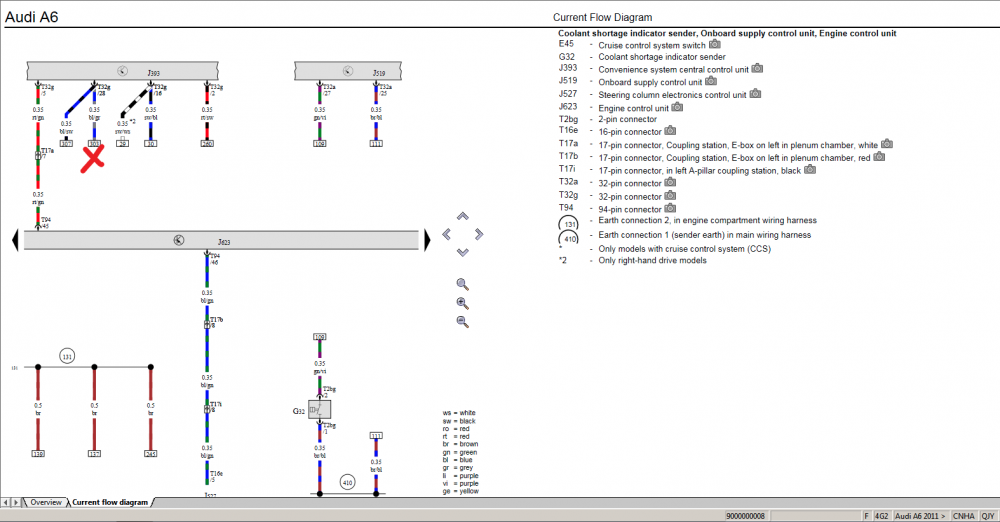The image size is (1000, 522).
Task: Select the Current flow diagram tab
Action: [110, 502]
